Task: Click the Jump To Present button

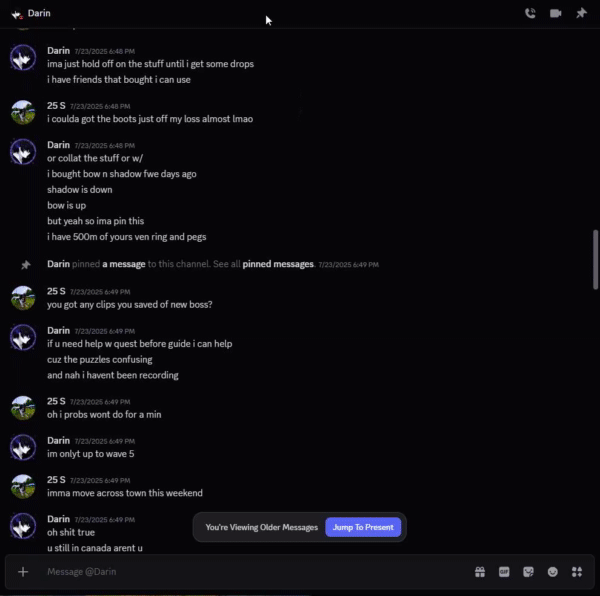Action: 363,527
